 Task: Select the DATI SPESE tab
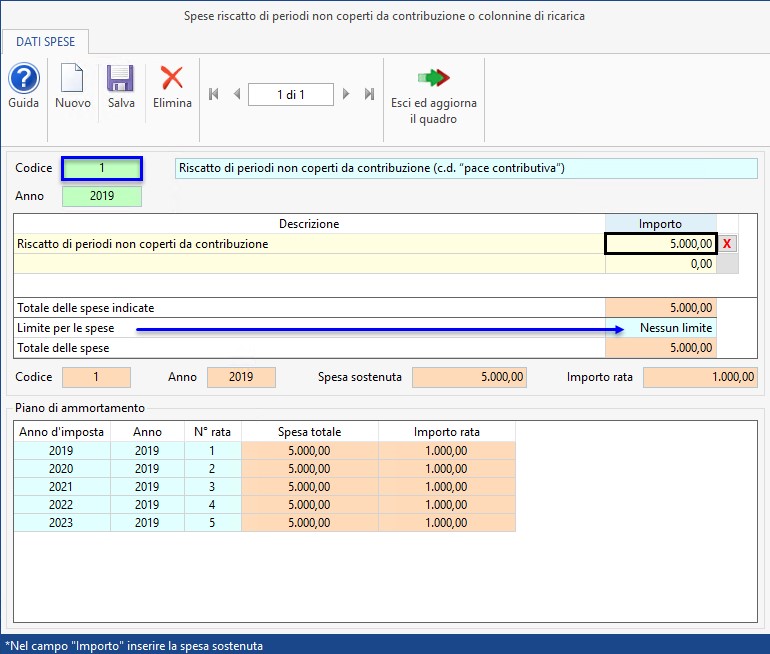(x=46, y=42)
